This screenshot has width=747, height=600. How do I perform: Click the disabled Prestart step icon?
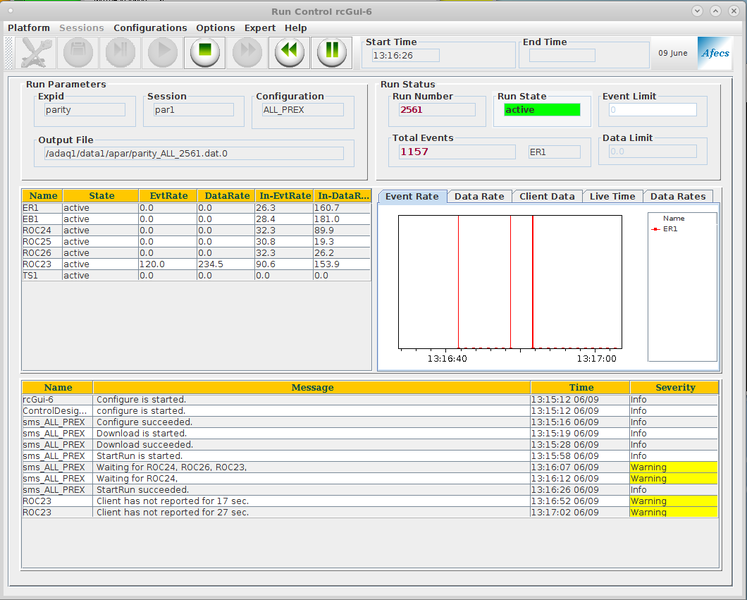point(120,52)
